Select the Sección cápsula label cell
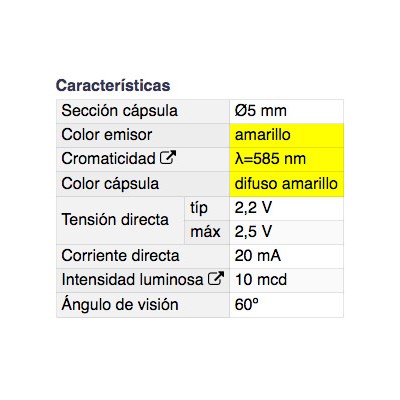 pyautogui.click(x=143, y=111)
